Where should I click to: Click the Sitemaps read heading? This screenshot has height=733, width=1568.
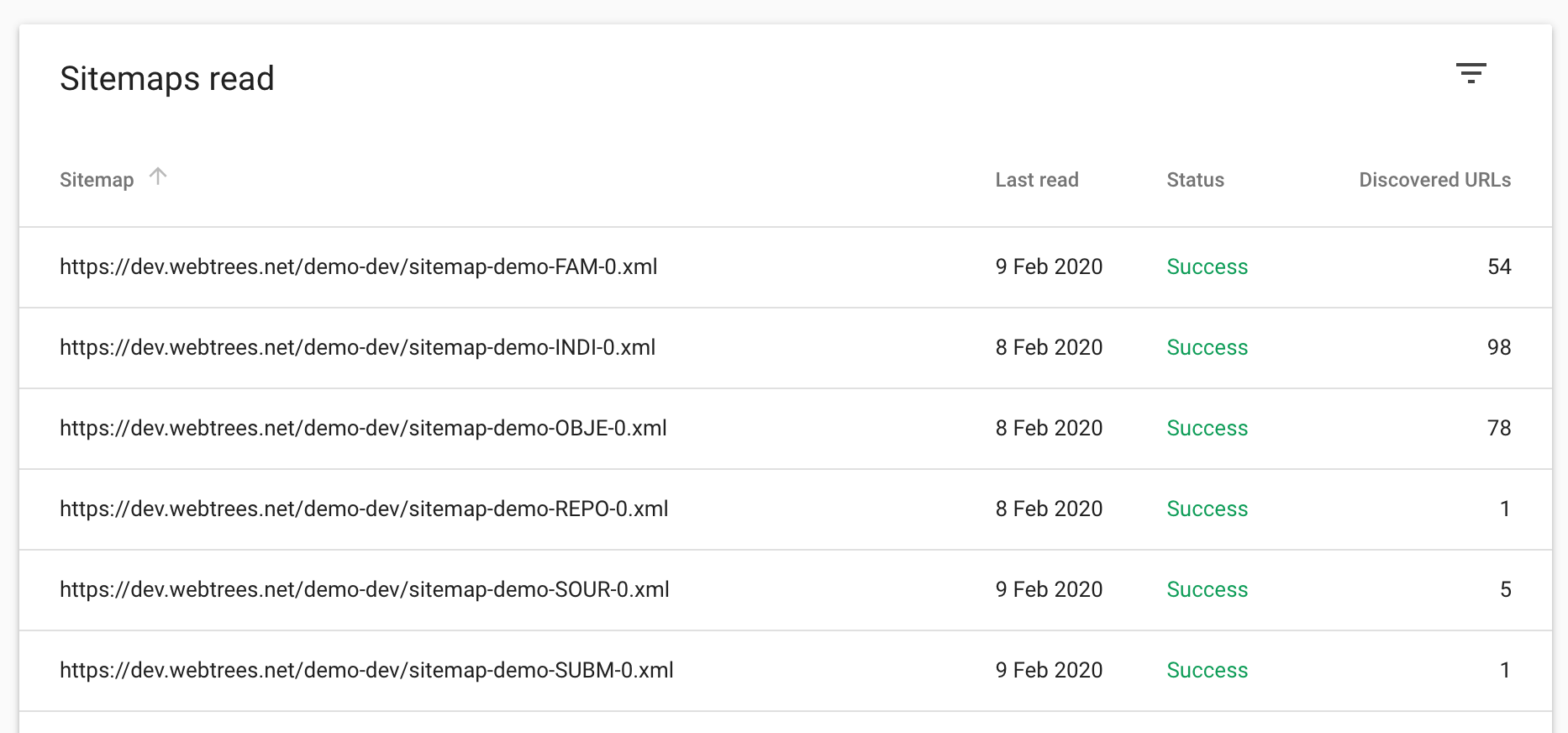[167, 79]
